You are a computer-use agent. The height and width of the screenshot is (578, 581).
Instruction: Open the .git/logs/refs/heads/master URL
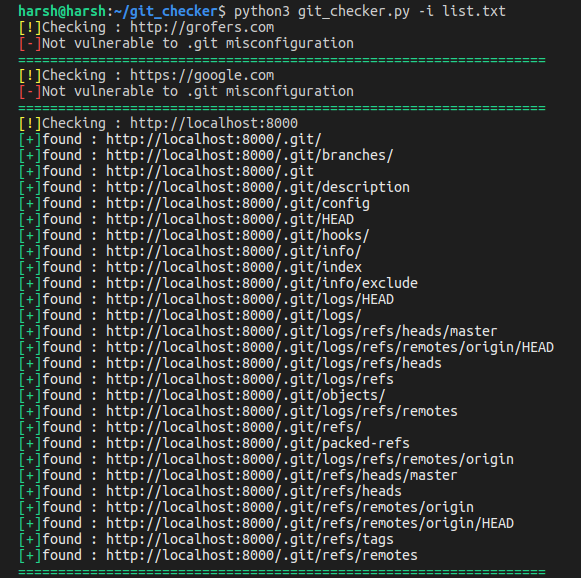[x=301, y=332]
